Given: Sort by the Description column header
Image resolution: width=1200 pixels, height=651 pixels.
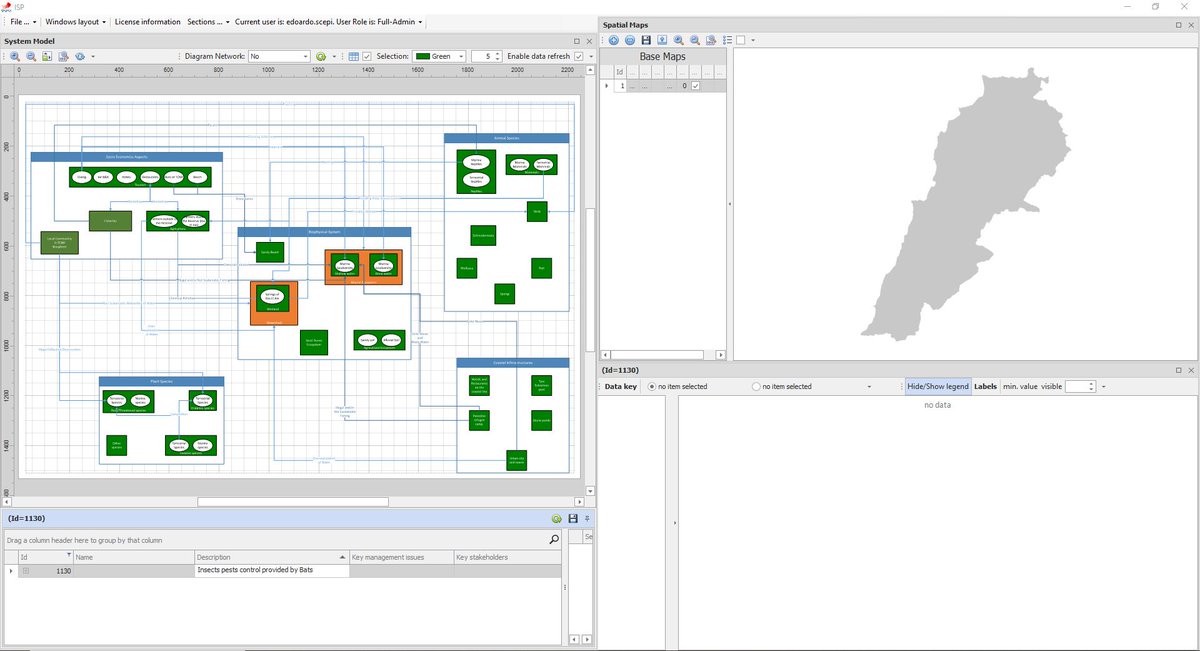Looking at the screenshot, I should (271, 557).
